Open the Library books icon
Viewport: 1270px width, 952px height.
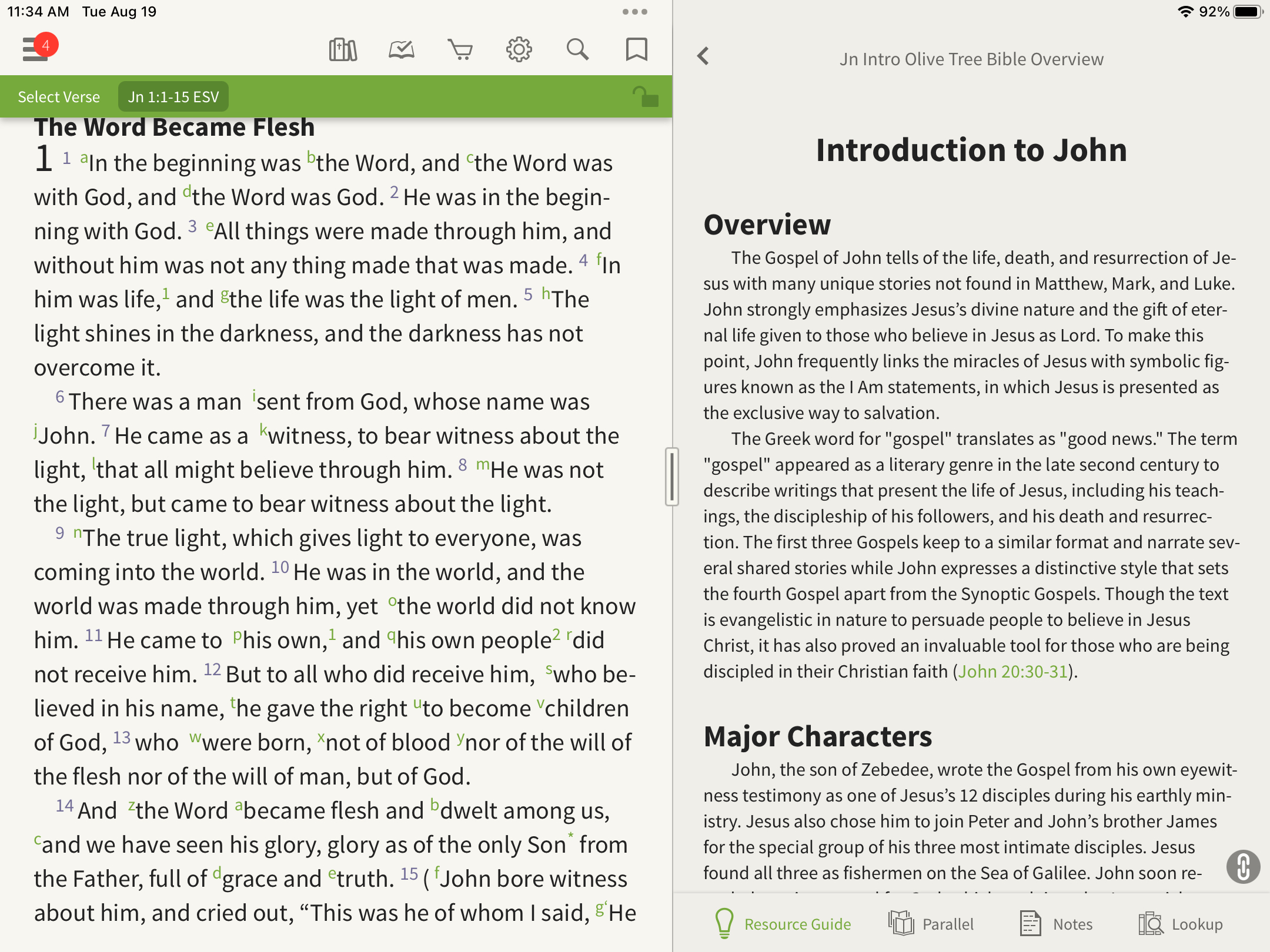tap(343, 50)
